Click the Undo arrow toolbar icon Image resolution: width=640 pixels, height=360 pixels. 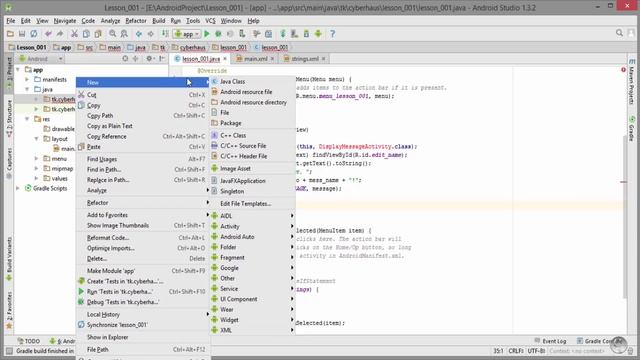pyautogui.click(x=48, y=34)
